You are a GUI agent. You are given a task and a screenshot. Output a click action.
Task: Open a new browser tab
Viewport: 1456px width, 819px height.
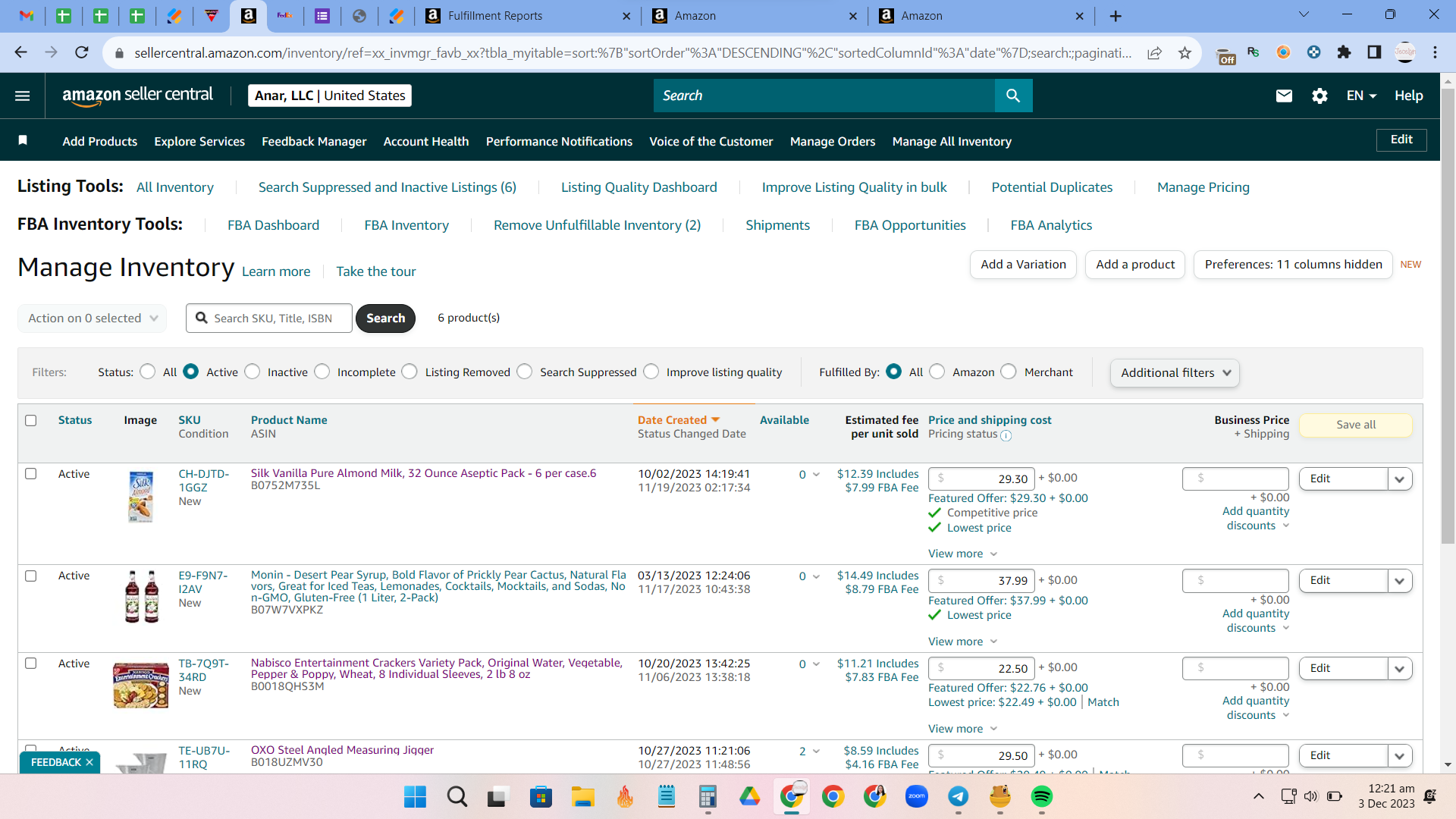pos(1116,16)
